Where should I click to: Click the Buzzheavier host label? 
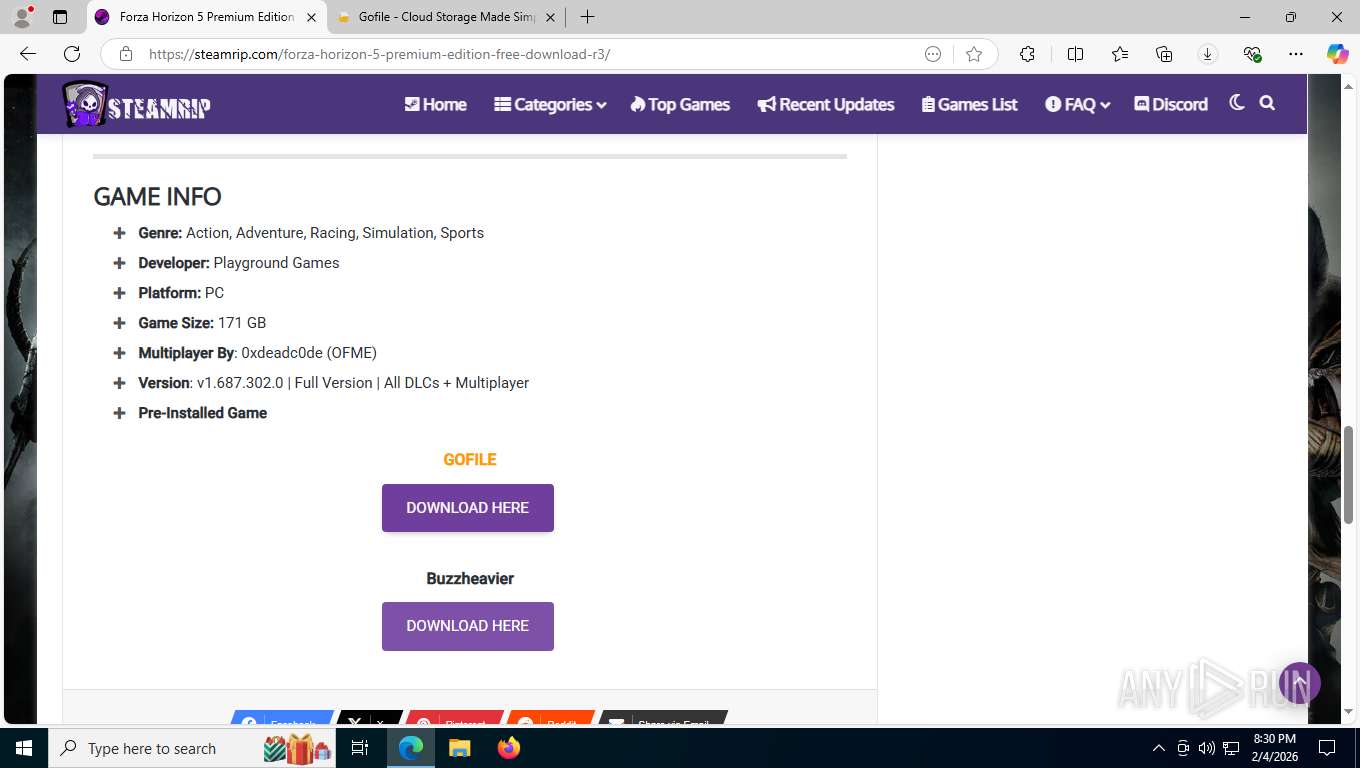(470, 579)
